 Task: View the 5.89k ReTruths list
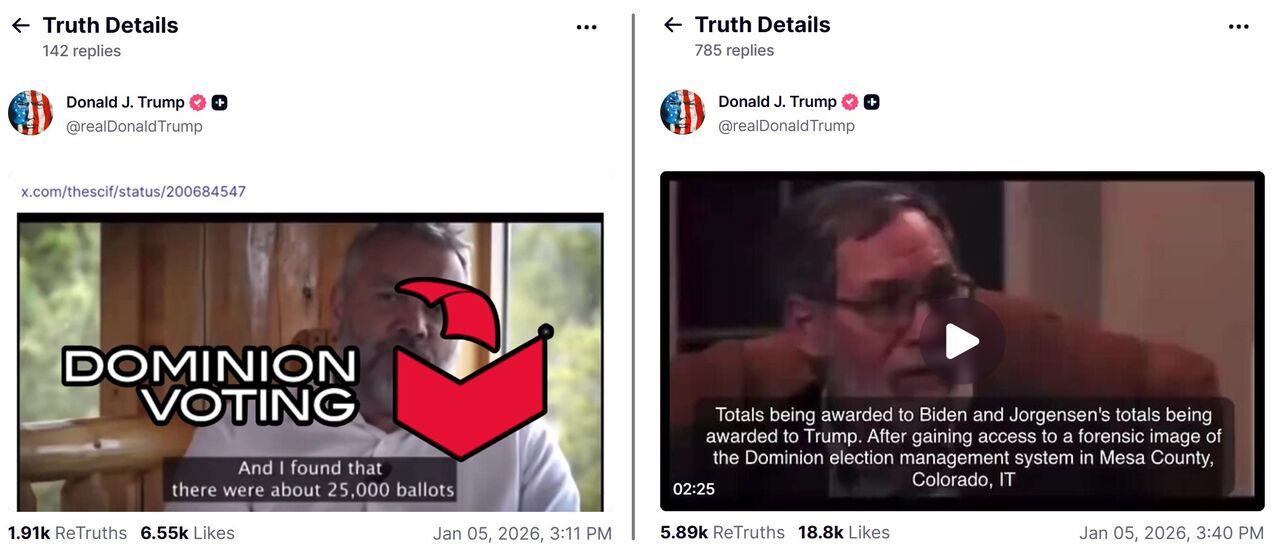click(722, 533)
